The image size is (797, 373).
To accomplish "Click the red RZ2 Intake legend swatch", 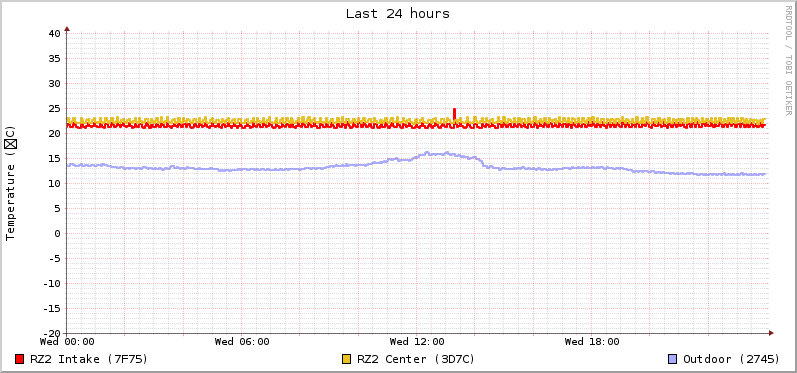I will click(x=20, y=359).
